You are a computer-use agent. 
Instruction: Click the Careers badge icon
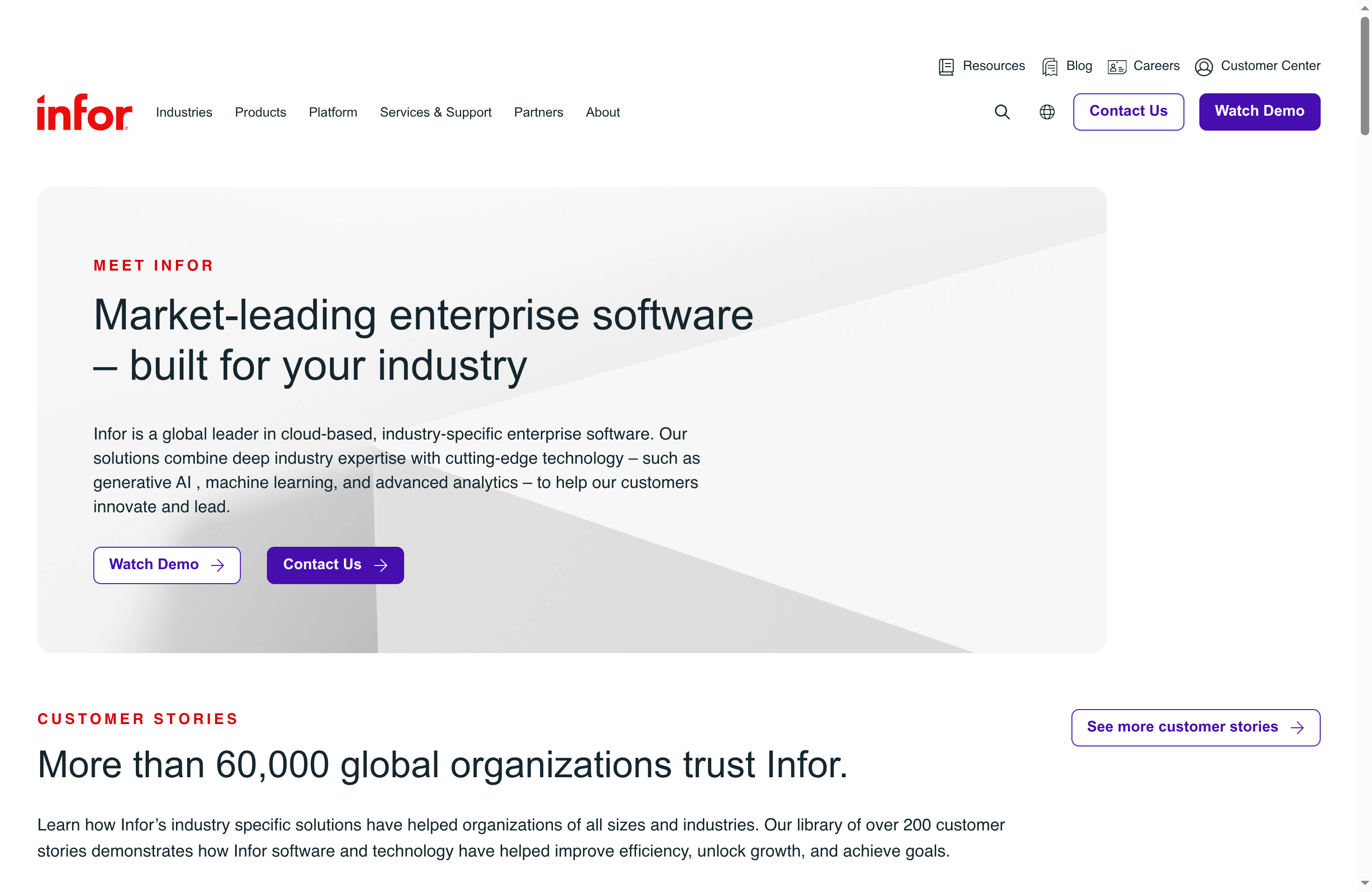(x=1116, y=66)
